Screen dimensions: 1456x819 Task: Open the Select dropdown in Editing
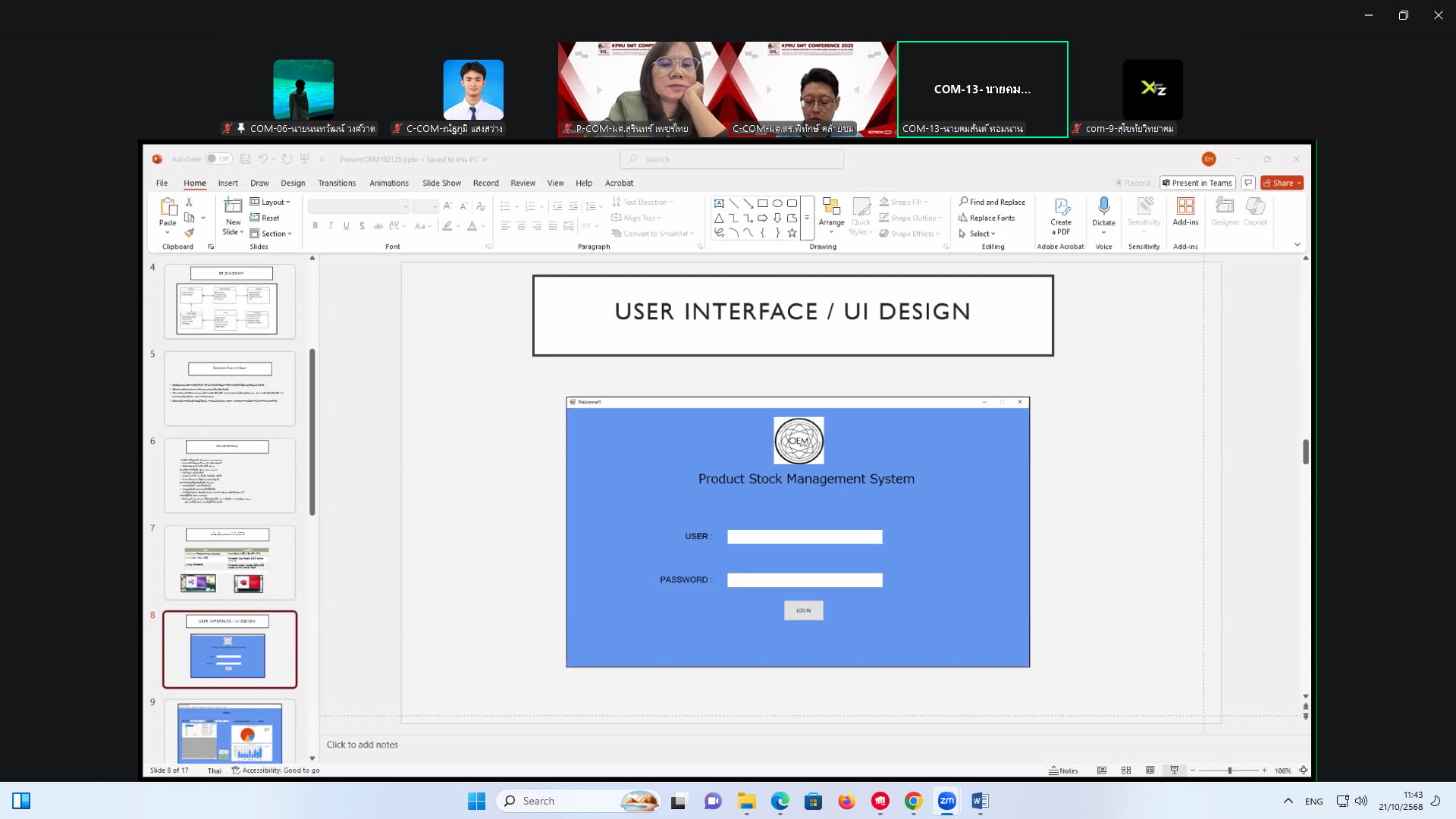[978, 234]
